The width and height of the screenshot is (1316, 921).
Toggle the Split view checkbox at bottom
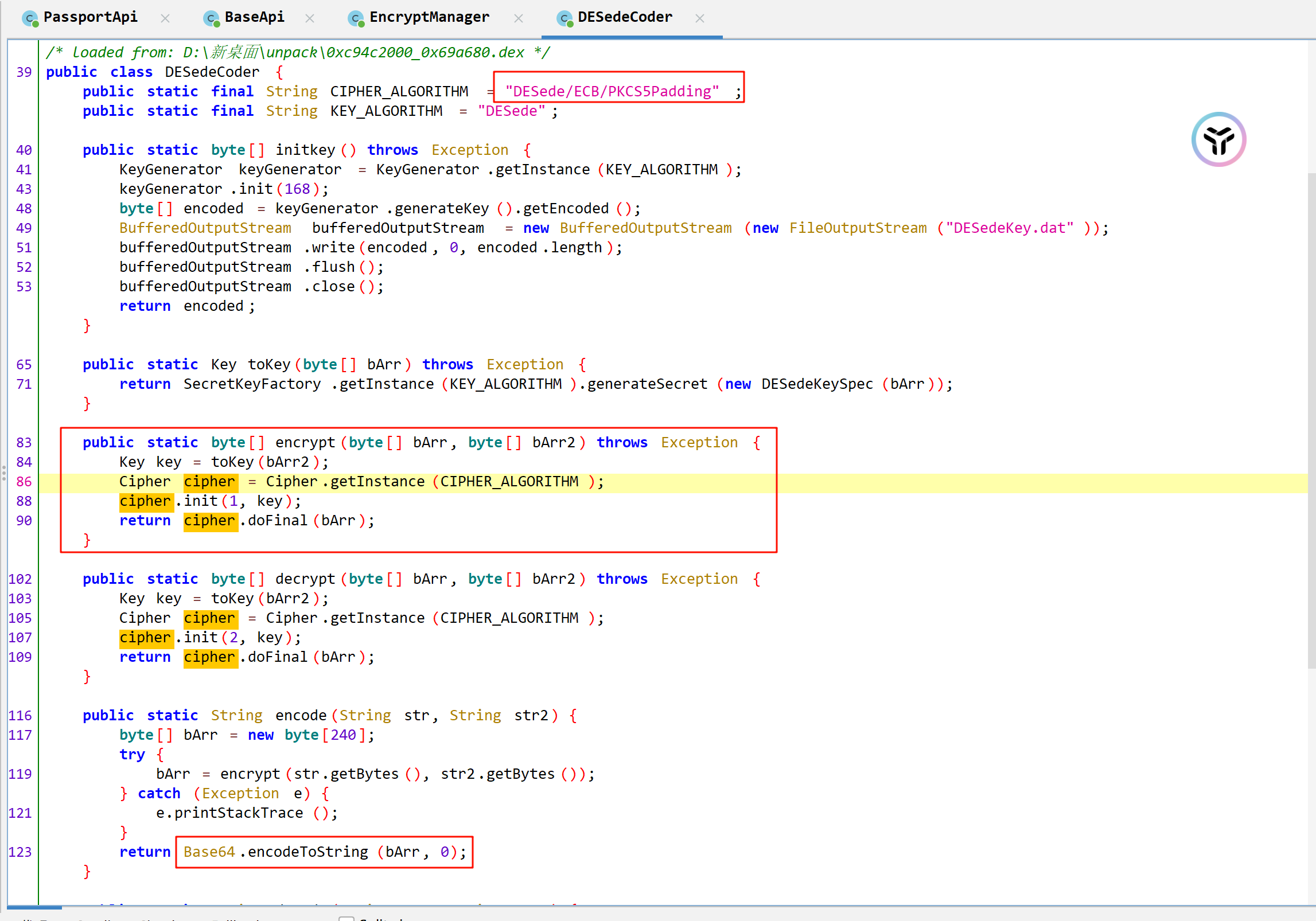pos(346,918)
